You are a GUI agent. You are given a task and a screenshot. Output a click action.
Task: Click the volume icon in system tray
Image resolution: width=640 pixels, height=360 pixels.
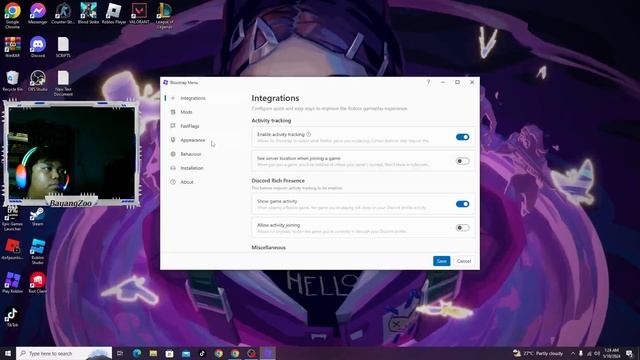(x=597, y=353)
